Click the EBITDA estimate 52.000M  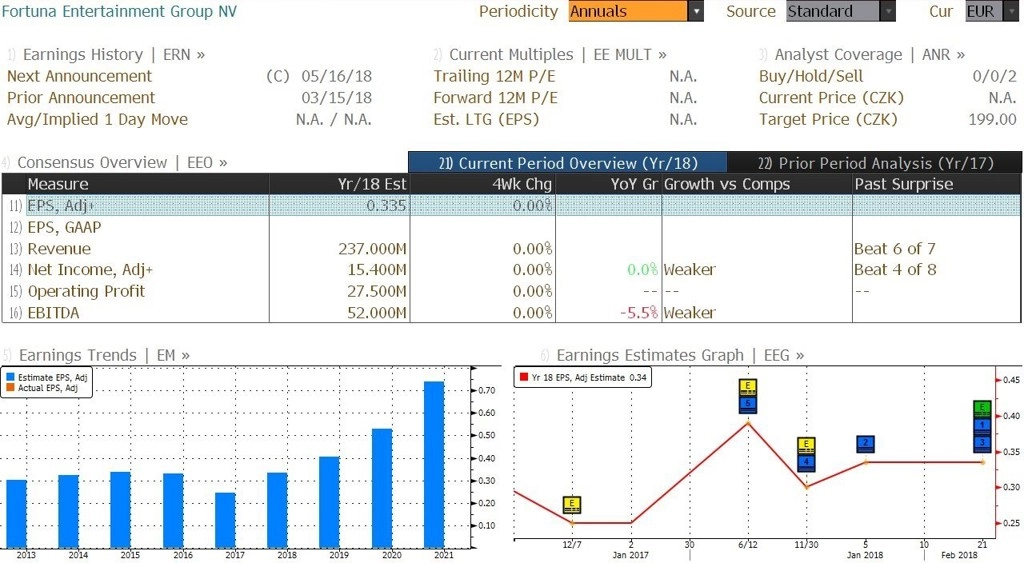point(377,313)
